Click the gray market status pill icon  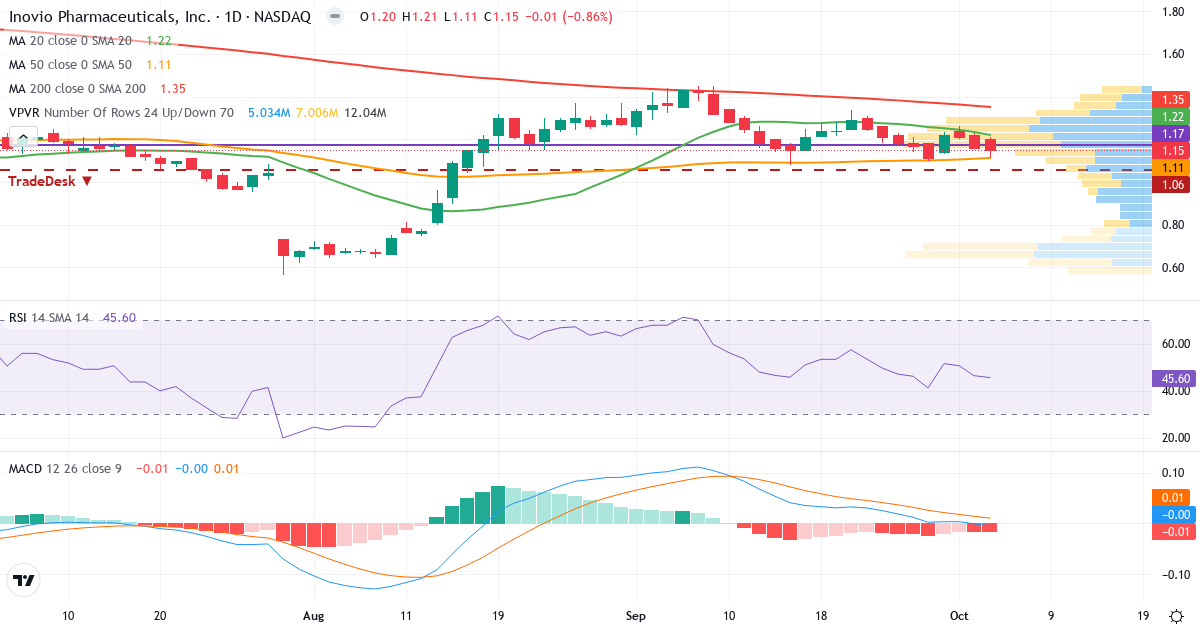tap(336, 17)
